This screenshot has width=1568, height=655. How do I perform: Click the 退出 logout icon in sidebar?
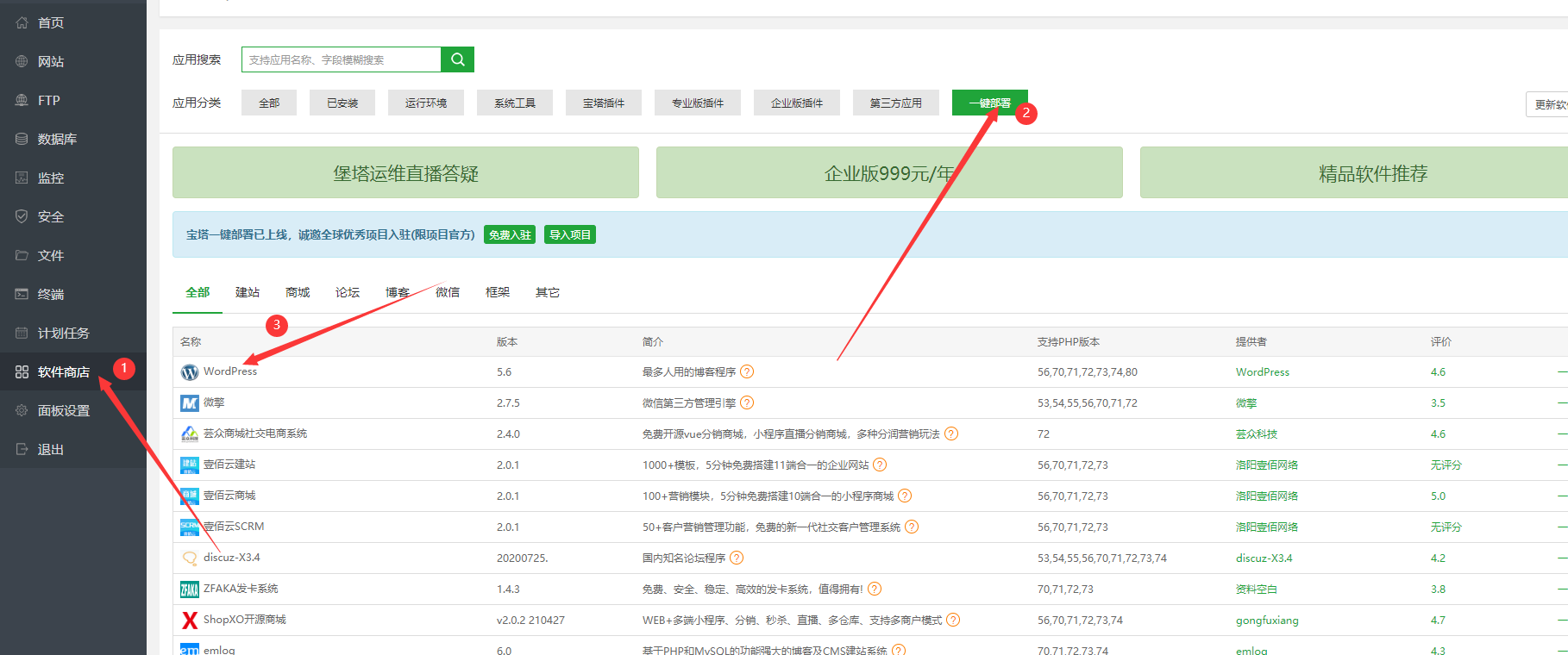pos(22,449)
